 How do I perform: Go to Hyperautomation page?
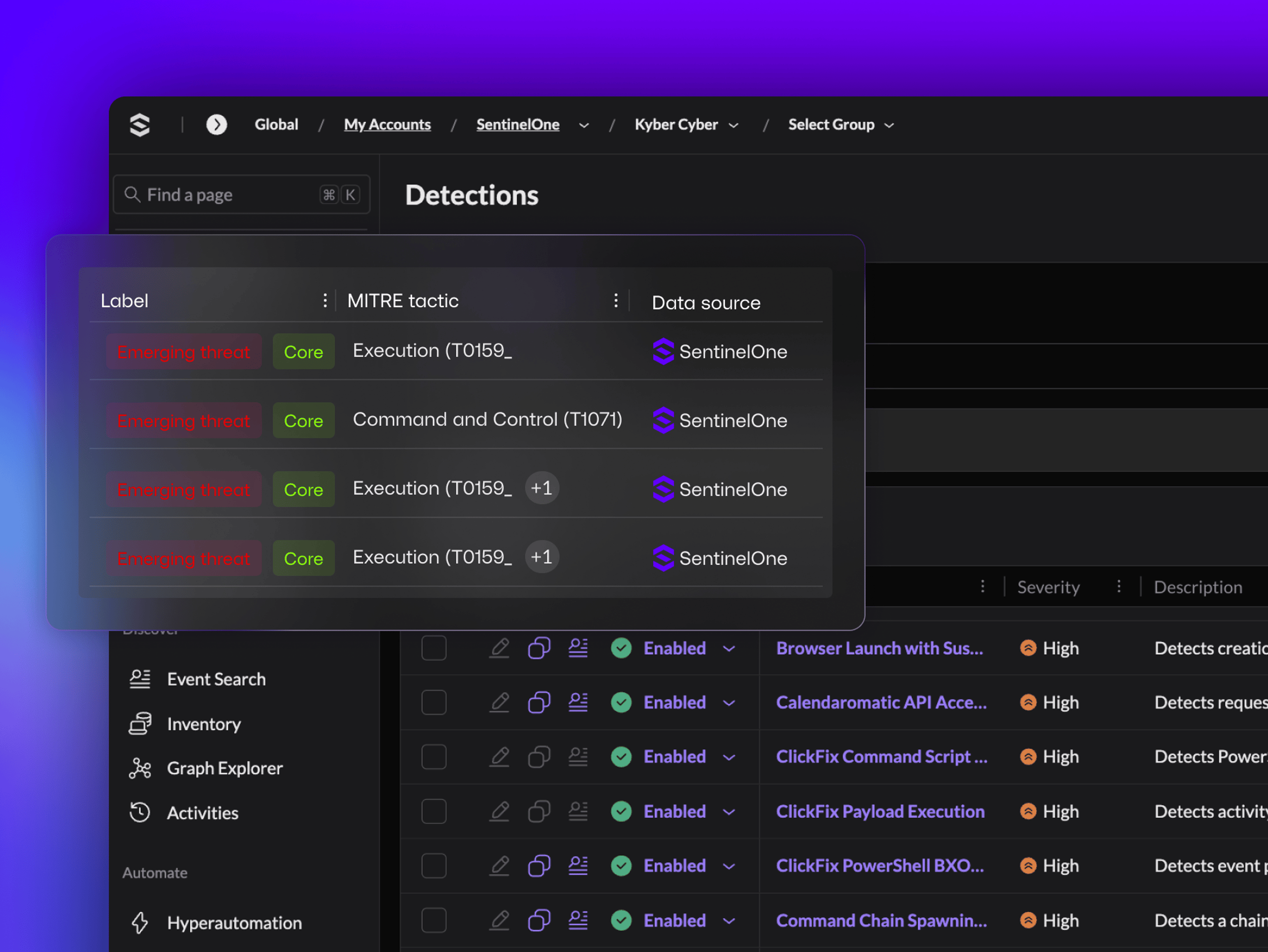pyautogui.click(x=234, y=923)
